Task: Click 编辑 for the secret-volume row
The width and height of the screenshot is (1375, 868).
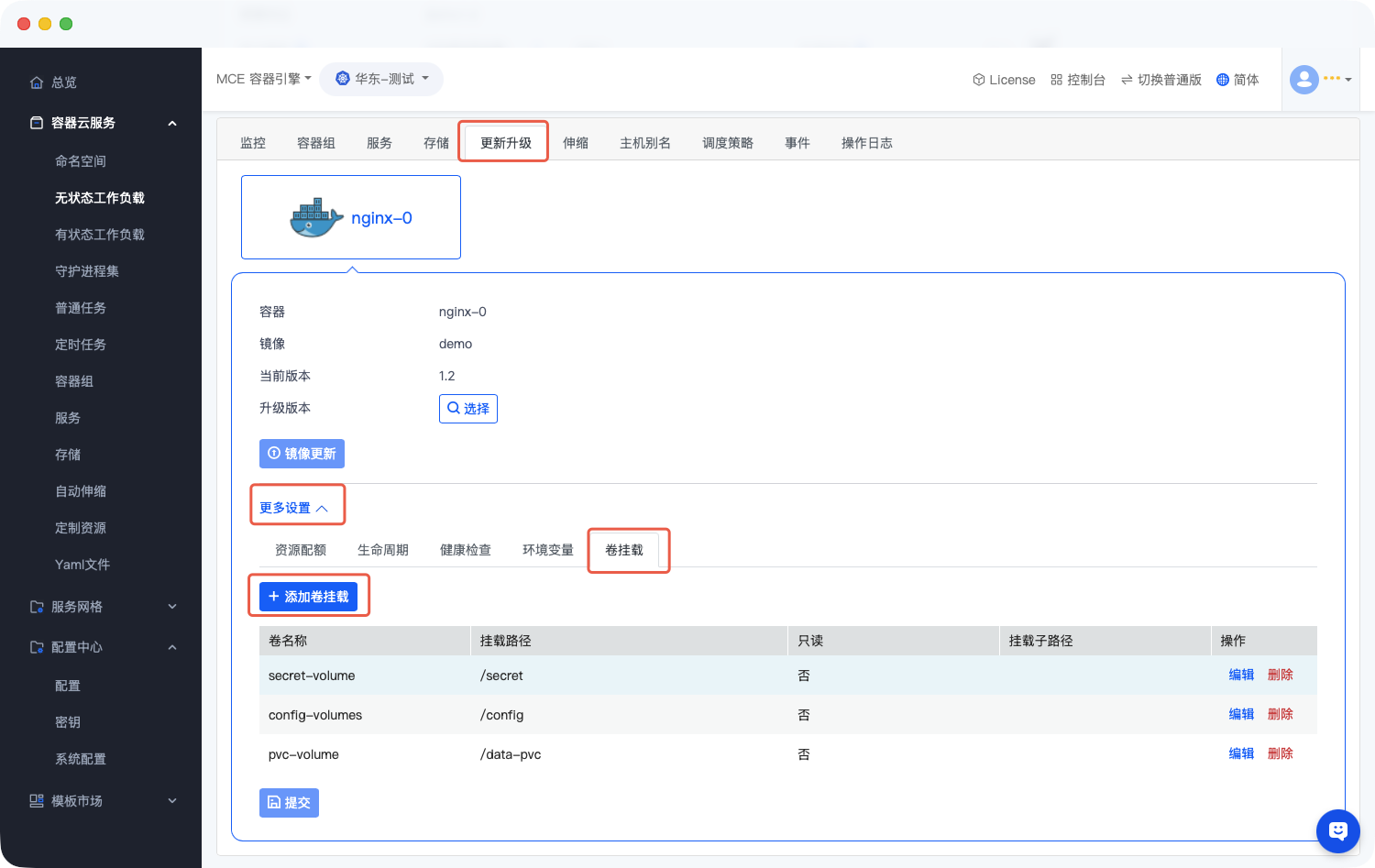Action: 1241,675
